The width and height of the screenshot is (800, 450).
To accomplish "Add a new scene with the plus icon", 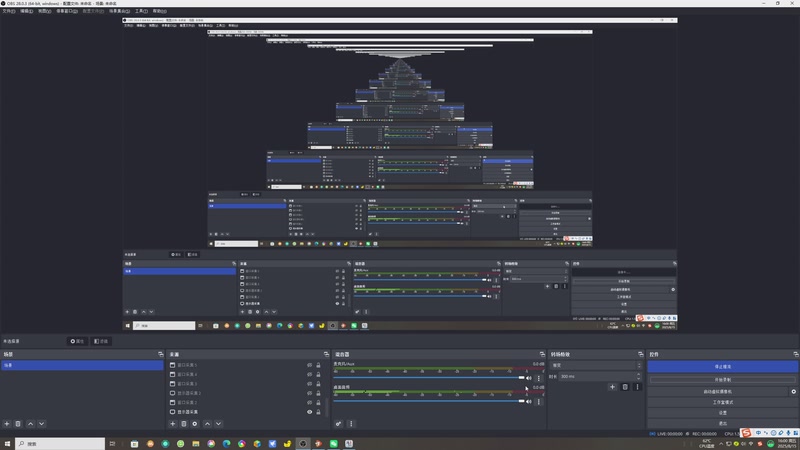I will click(x=7, y=423).
